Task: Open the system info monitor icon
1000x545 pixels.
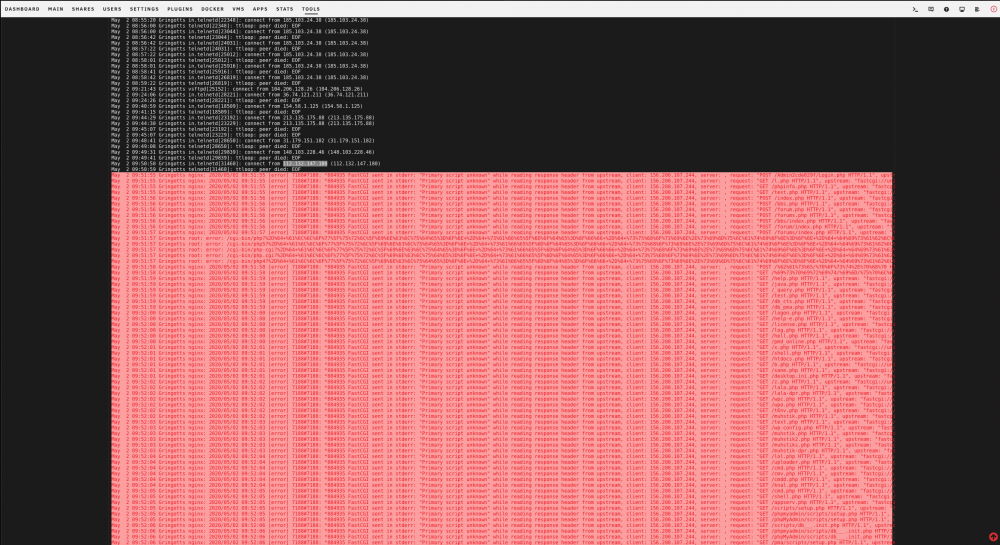Action: pyautogui.click(x=962, y=9)
